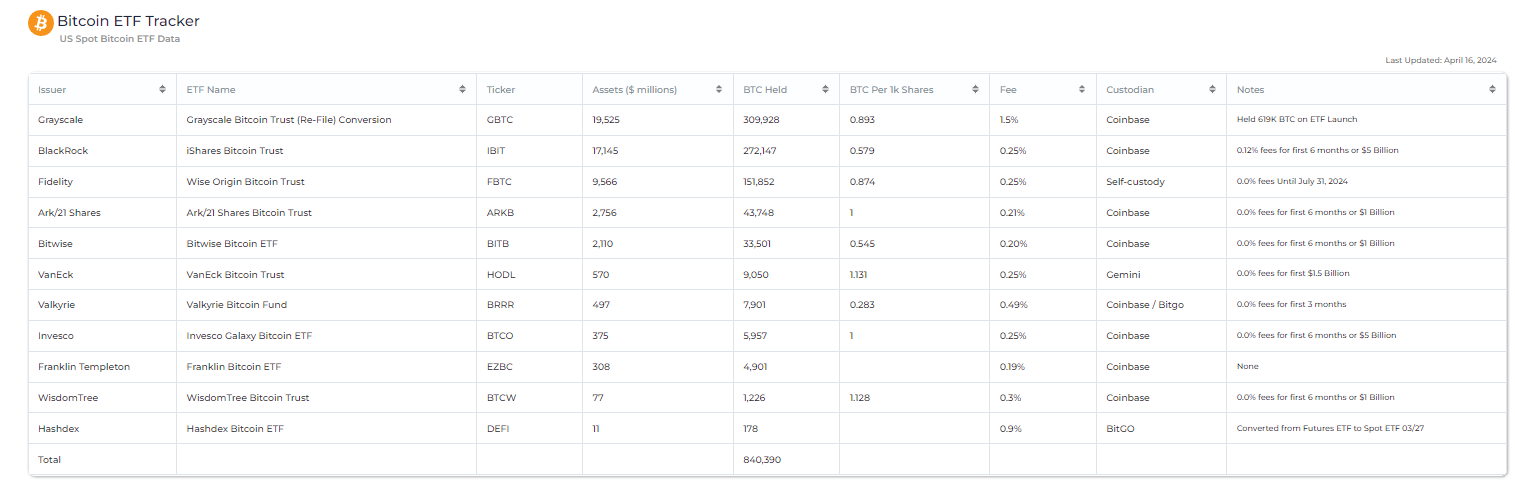Screen dimensions: 1515x482
Task: Click the Custodian column header
Action: pyautogui.click(x=1130, y=90)
